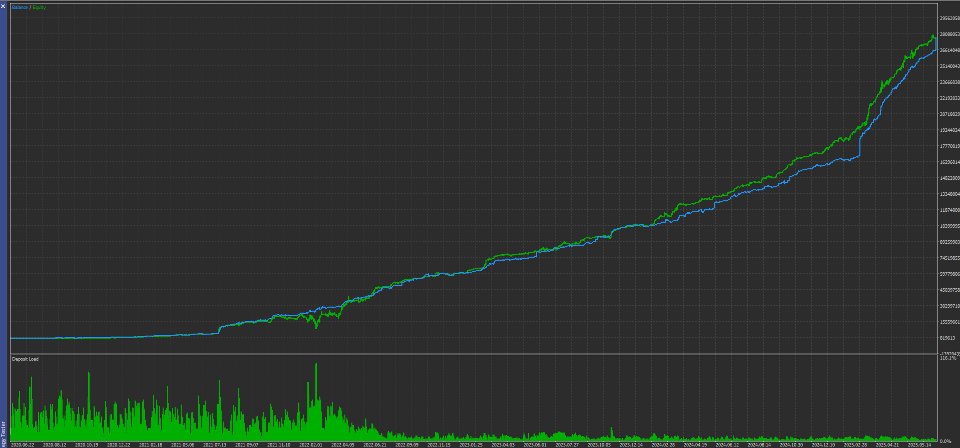Click the Balance legend label
The image size is (960, 448).
[19, 7]
